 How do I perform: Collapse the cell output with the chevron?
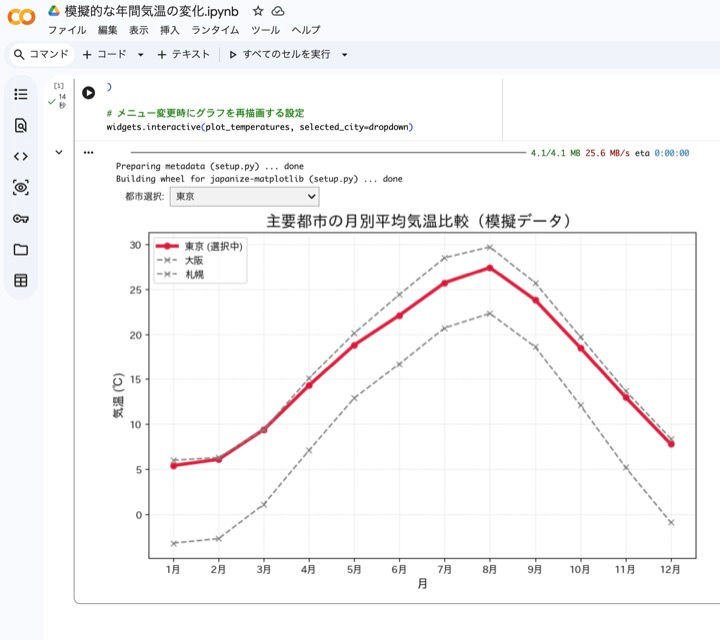59,152
